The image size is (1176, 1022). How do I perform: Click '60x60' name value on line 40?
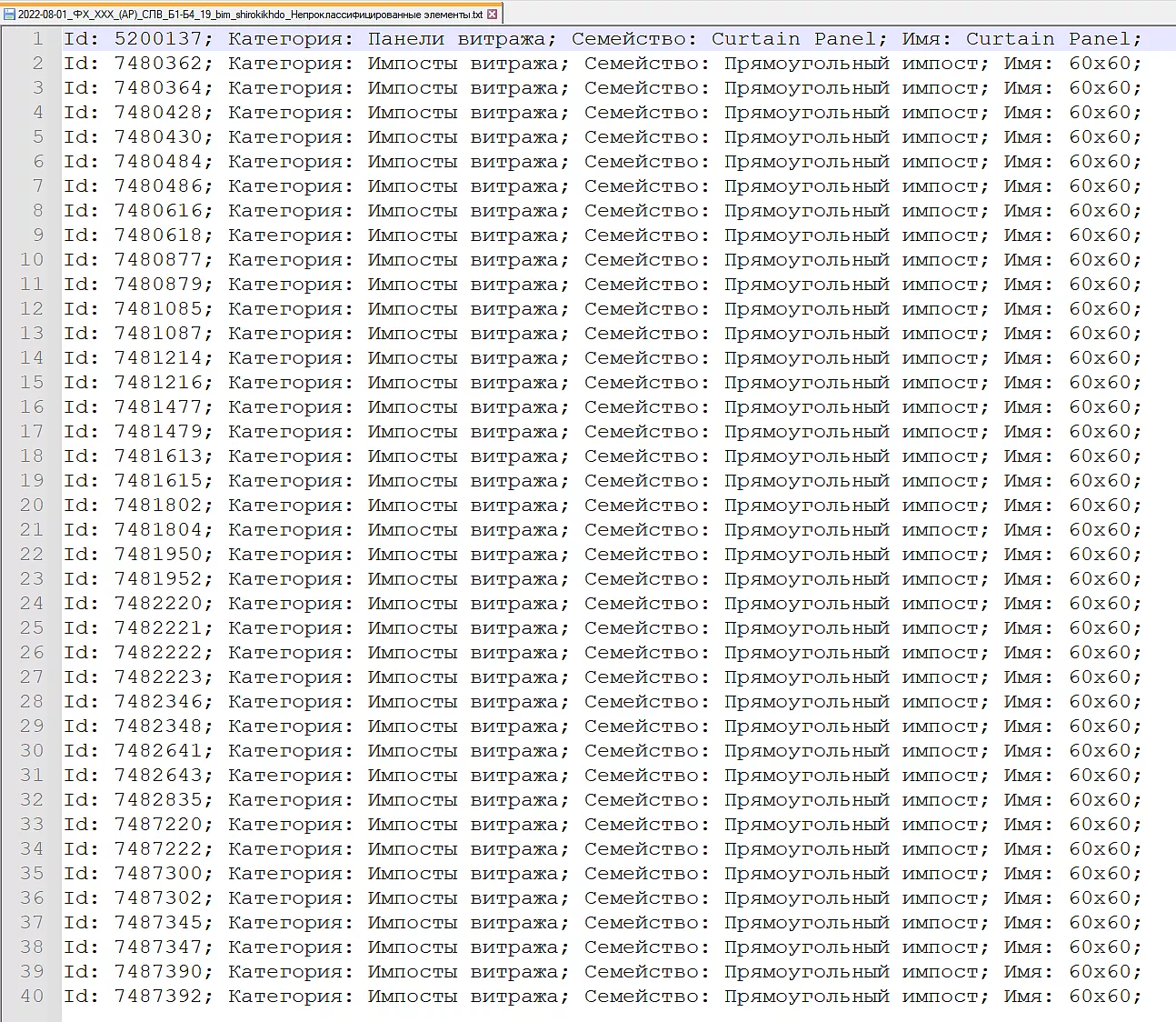pos(1100,997)
